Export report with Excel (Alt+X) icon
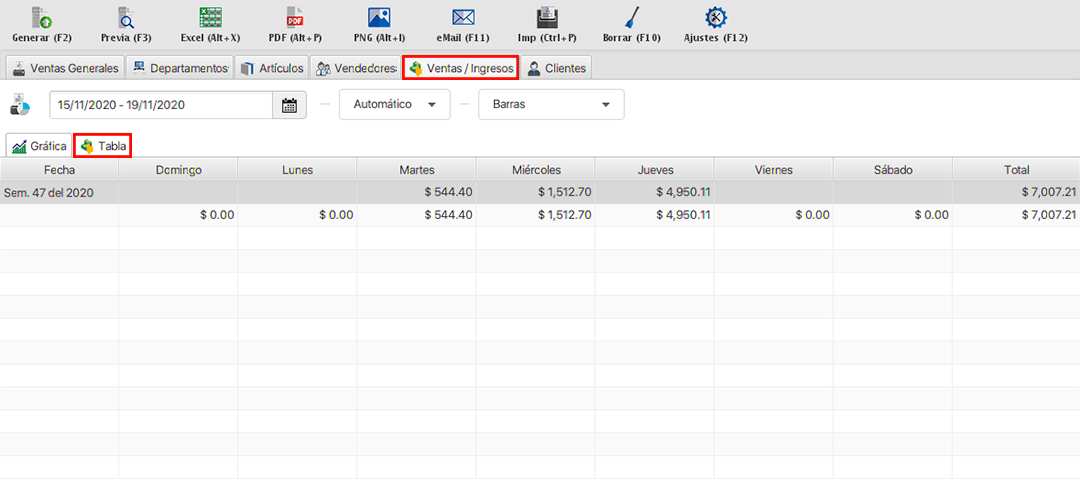Viewport: 1080px width, 479px height. [x=210, y=18]
